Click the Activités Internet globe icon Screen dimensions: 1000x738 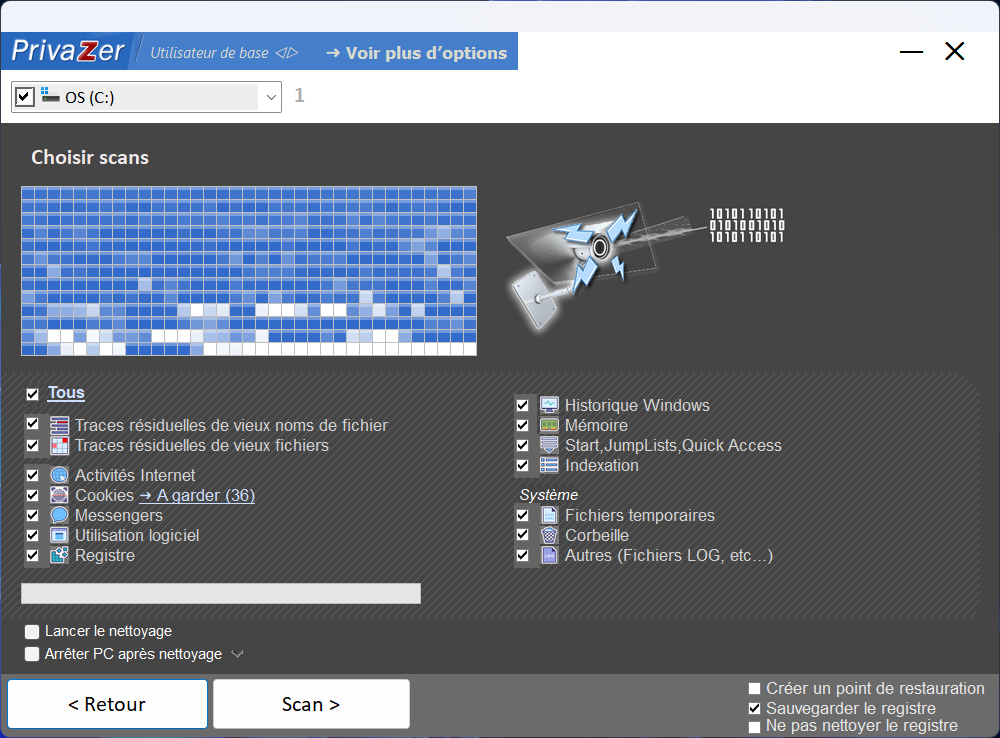click(58, 475)
